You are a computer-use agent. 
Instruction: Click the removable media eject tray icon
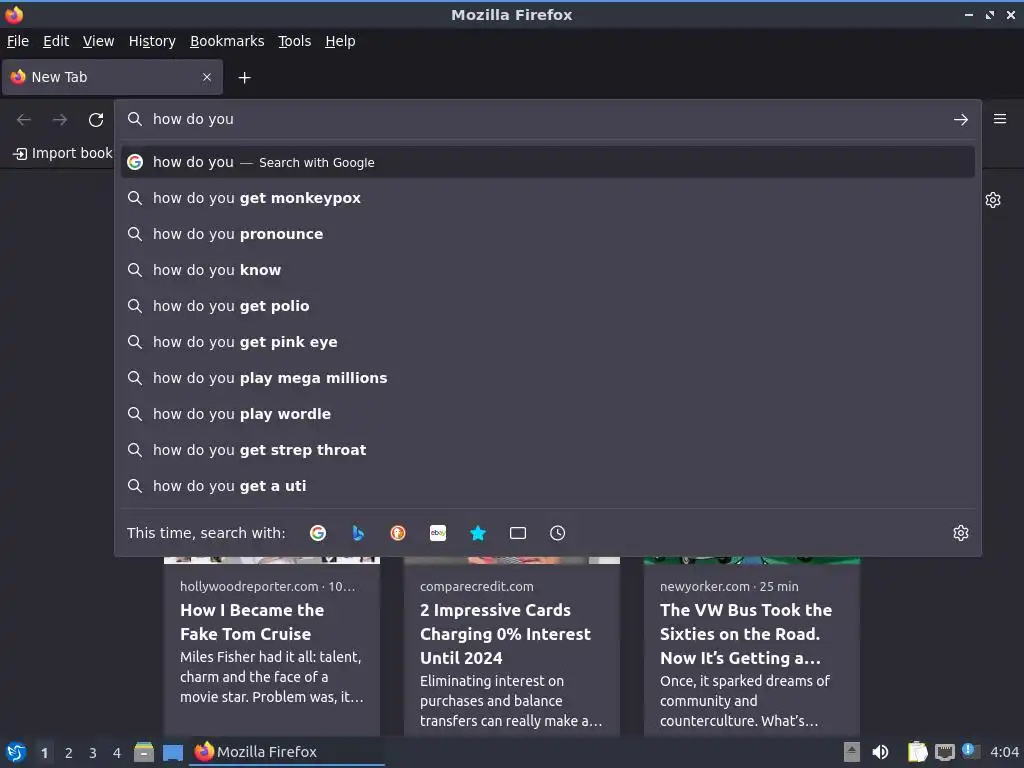click(852, 752)
